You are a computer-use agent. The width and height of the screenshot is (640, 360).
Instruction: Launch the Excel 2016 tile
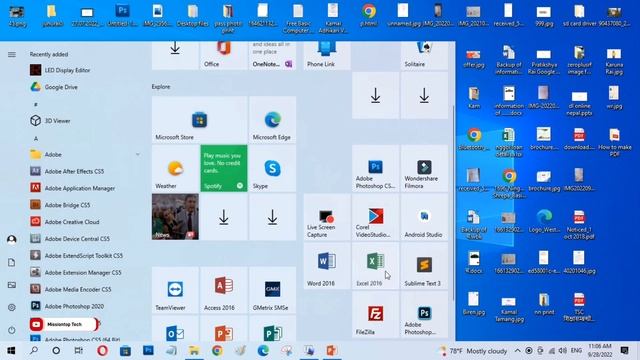[x=376, y=266]
